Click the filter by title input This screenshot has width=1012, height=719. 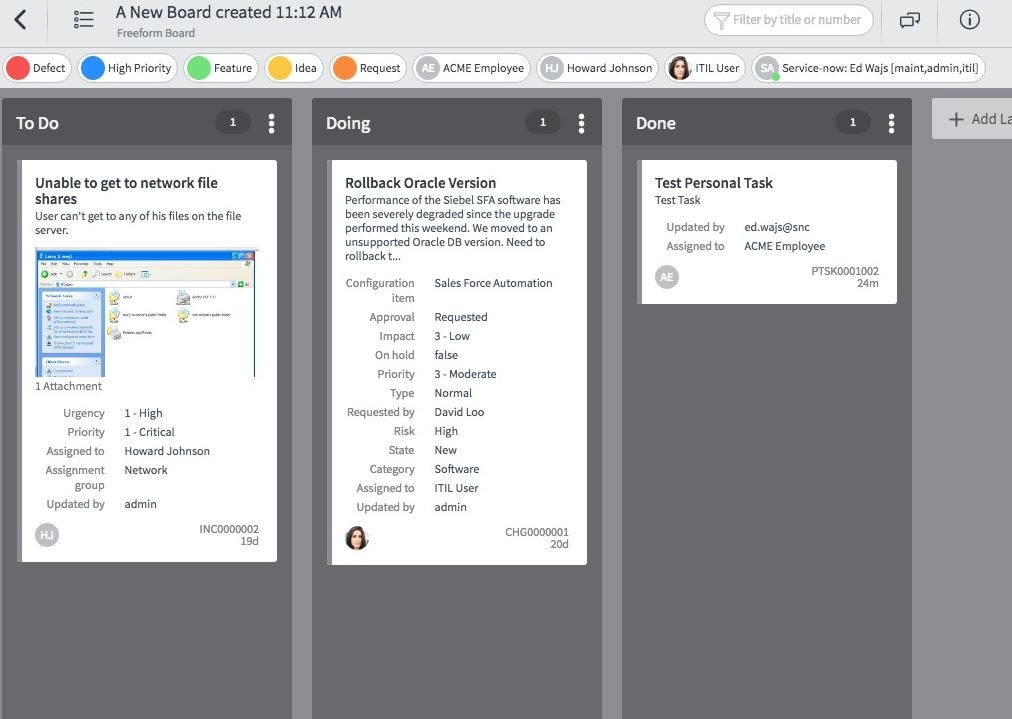pos(789,20)
